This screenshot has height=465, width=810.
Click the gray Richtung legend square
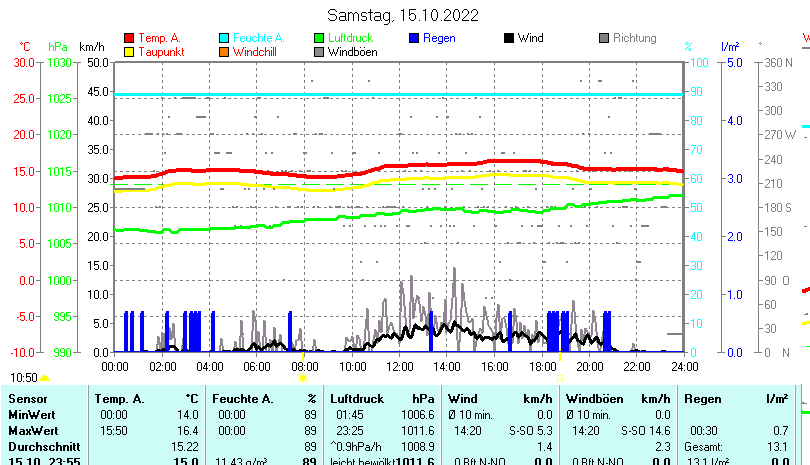coord(604,39)
